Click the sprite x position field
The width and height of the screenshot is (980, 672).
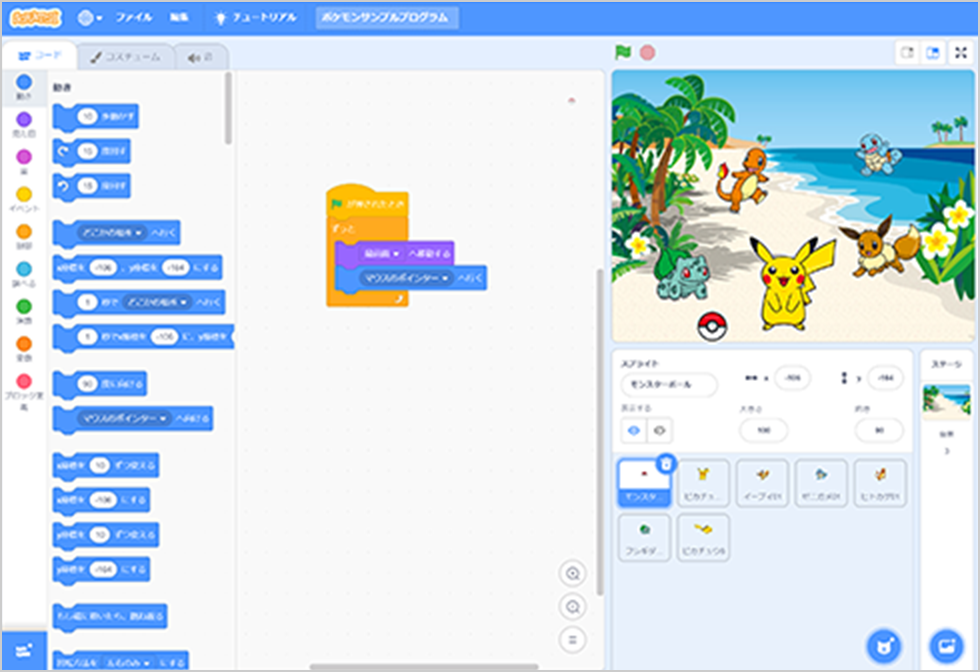pyautogui.click(x=792, y=378)
